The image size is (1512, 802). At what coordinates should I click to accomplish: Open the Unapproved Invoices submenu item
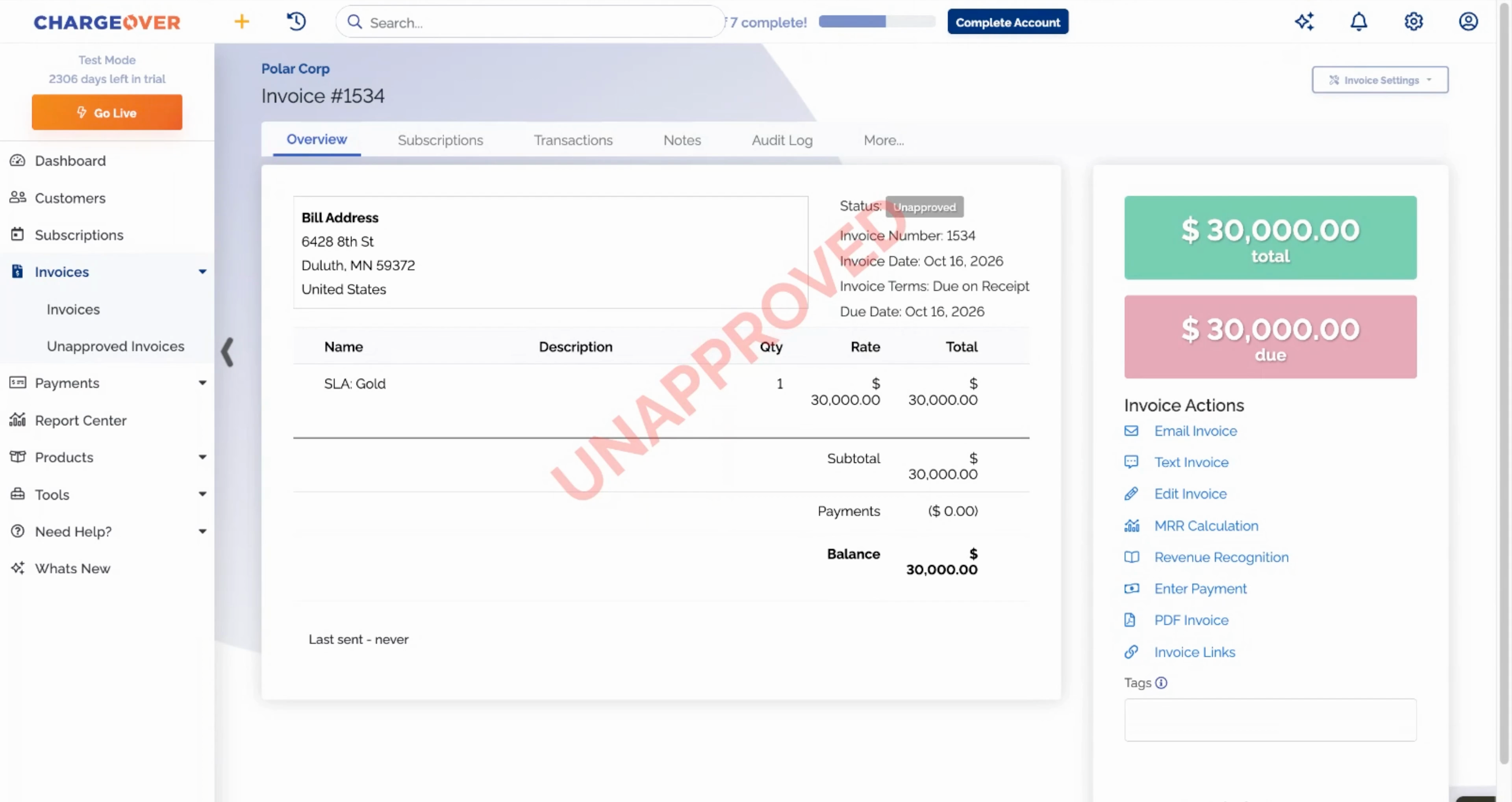click(x=115, y=346)
